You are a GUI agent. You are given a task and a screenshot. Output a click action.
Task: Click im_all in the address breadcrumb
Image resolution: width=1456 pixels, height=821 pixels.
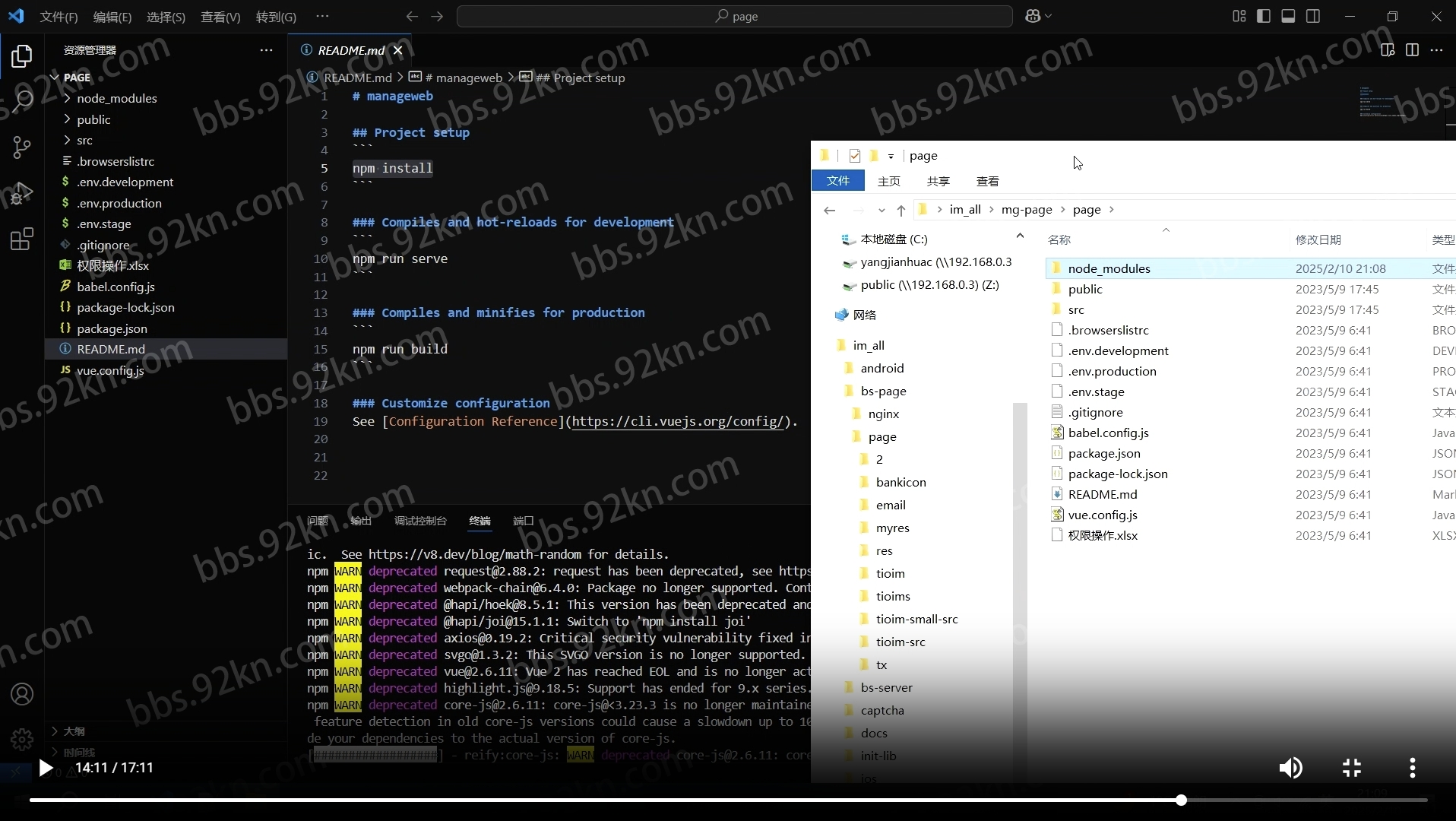pos(965,210)
